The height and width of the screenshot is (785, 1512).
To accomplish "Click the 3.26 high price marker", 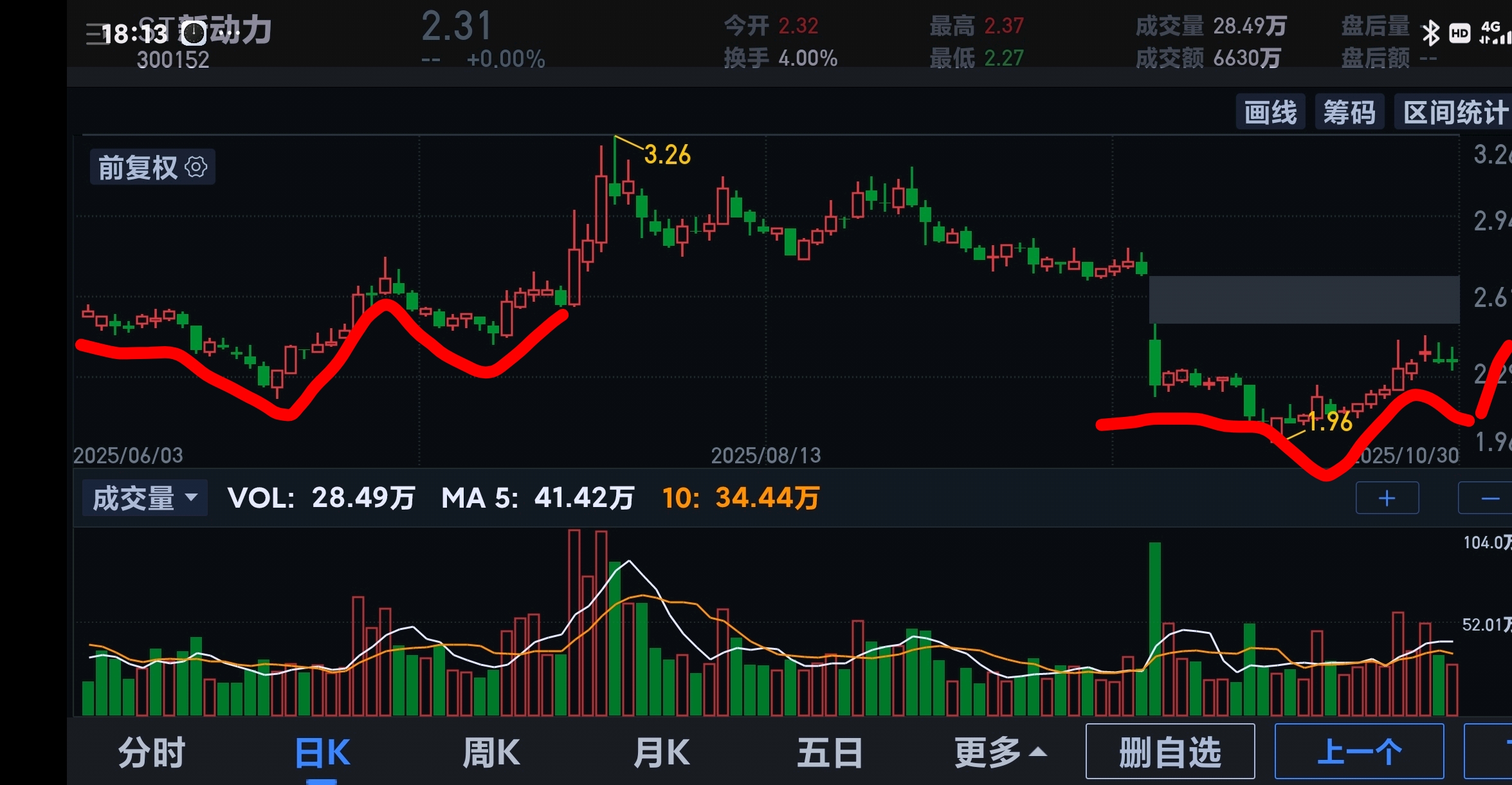I will click(x=667, y=155).
